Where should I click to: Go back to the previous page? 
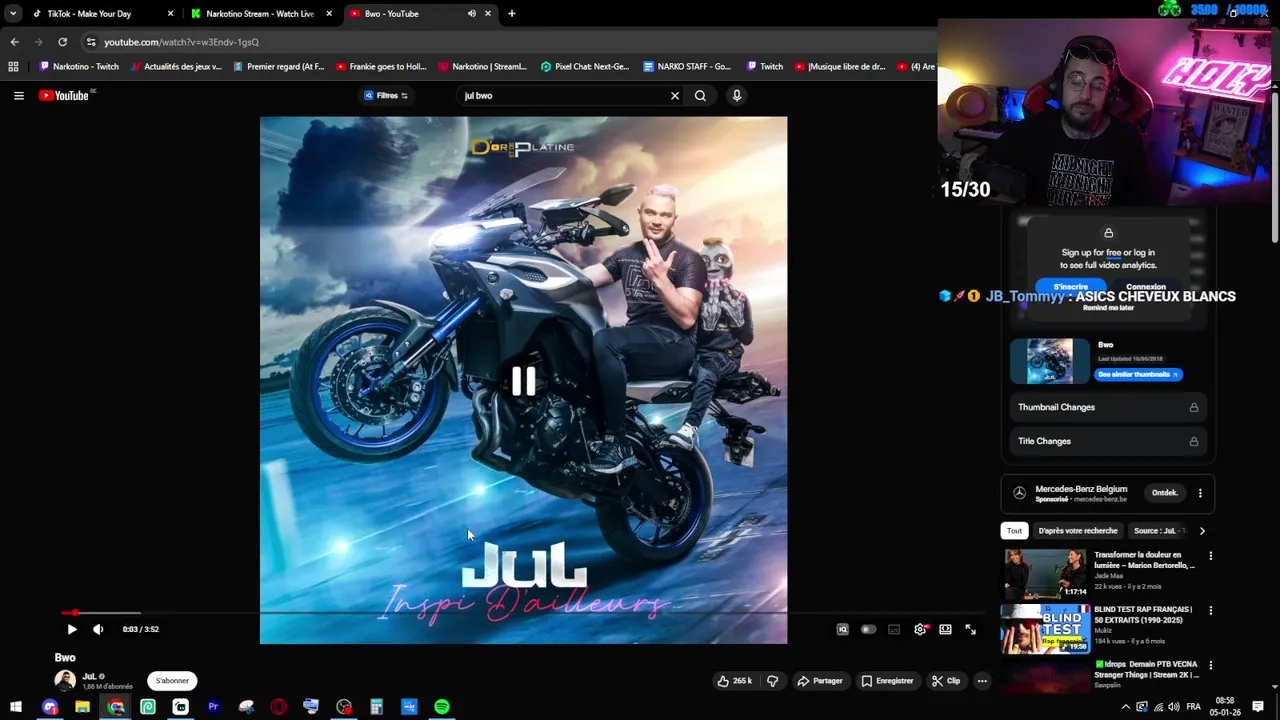pyautogui.click(x=14, y=42)
